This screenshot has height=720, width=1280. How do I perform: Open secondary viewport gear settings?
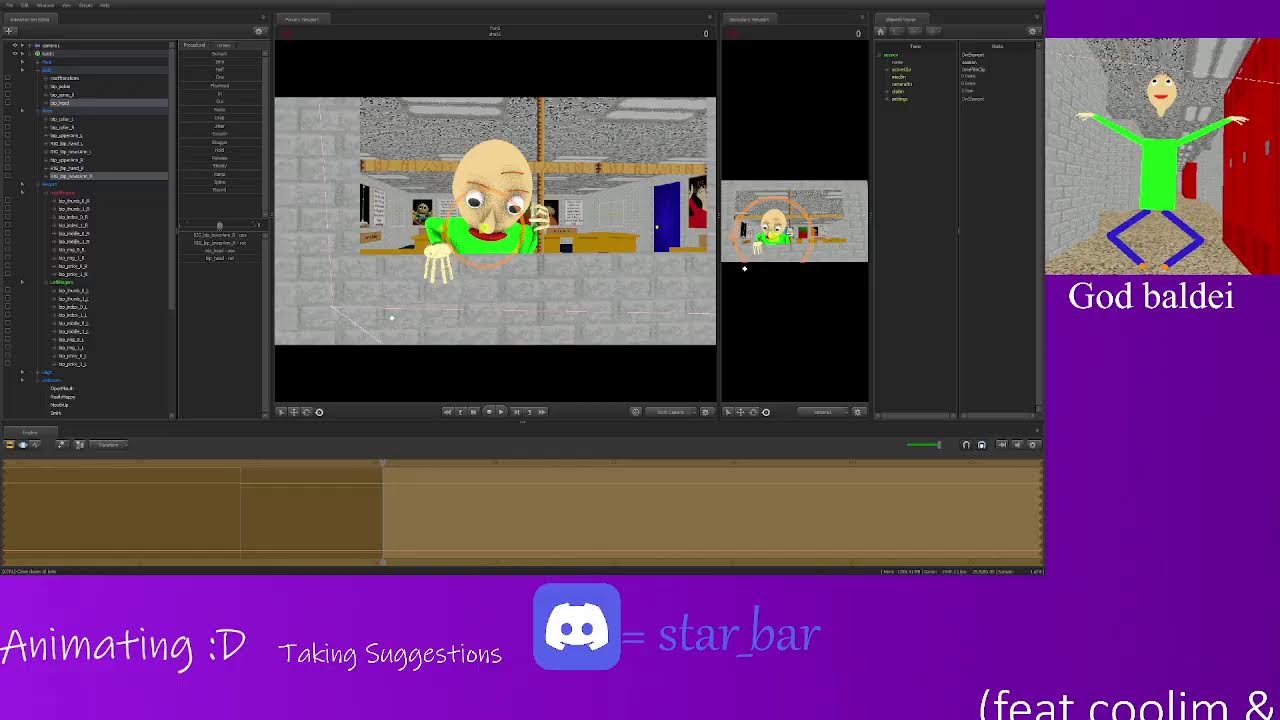(x=857, y=412)
